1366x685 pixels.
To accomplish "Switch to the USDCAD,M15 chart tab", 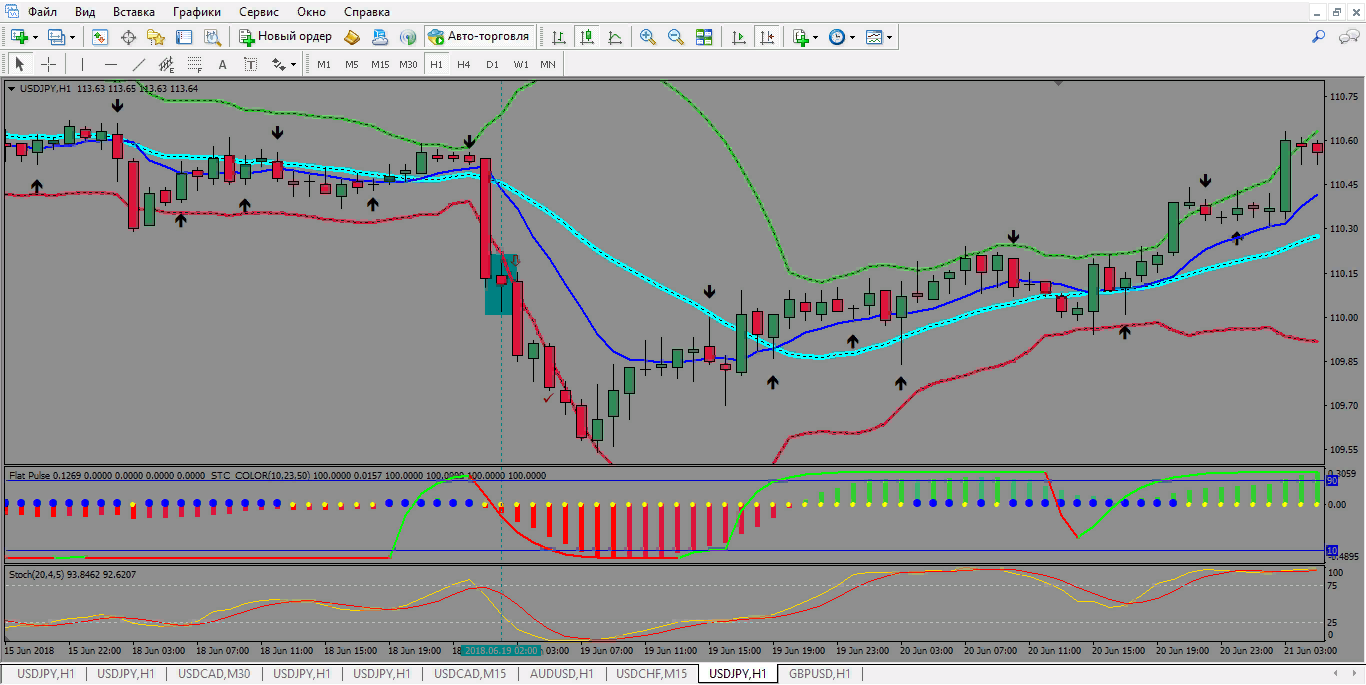I will pos(470,674).
